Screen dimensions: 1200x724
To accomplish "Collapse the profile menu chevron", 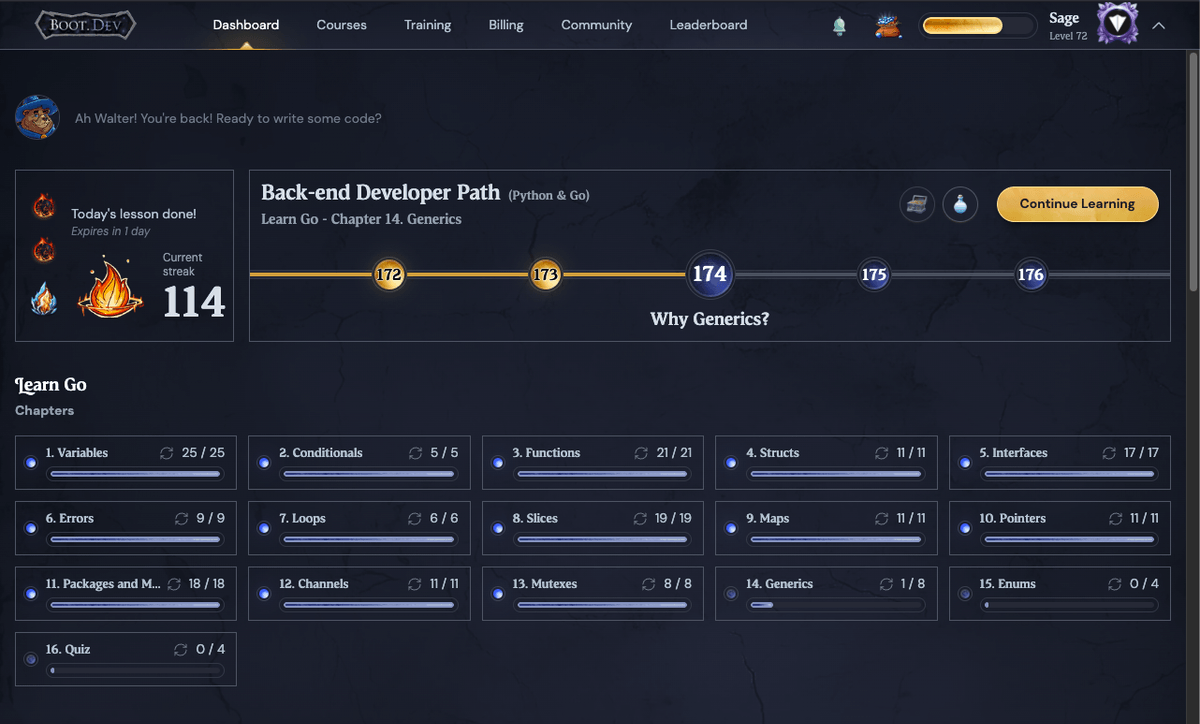I will (1156, 24).
